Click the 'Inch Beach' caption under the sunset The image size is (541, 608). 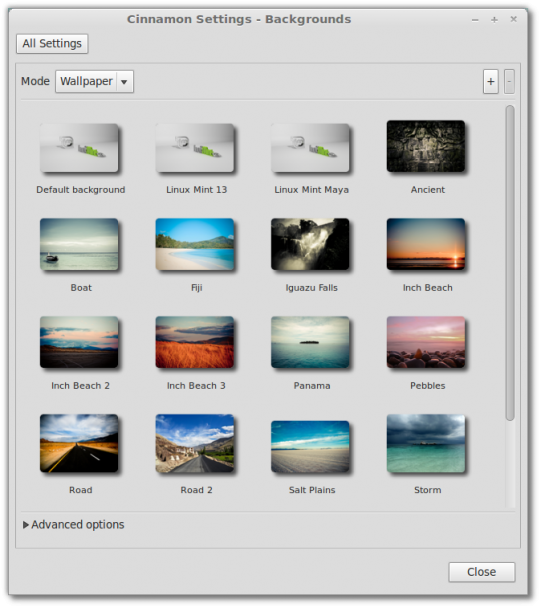[x=428, y=288]
